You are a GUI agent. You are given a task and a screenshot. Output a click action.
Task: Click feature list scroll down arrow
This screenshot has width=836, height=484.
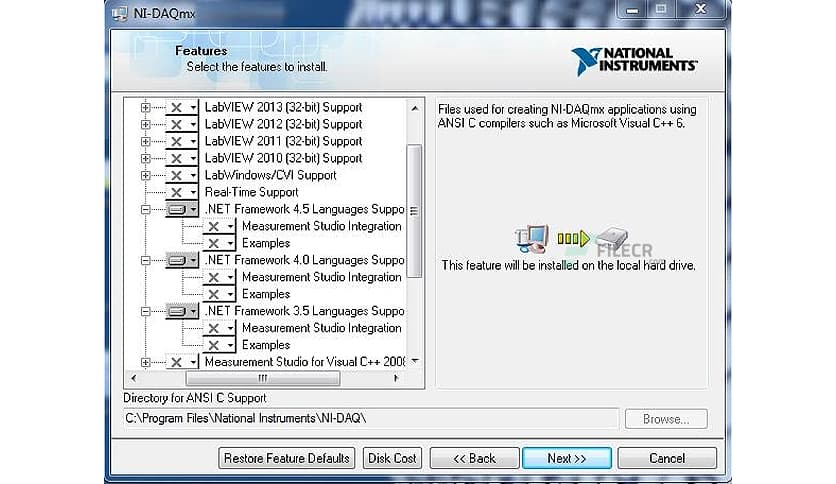coord(415,361)
